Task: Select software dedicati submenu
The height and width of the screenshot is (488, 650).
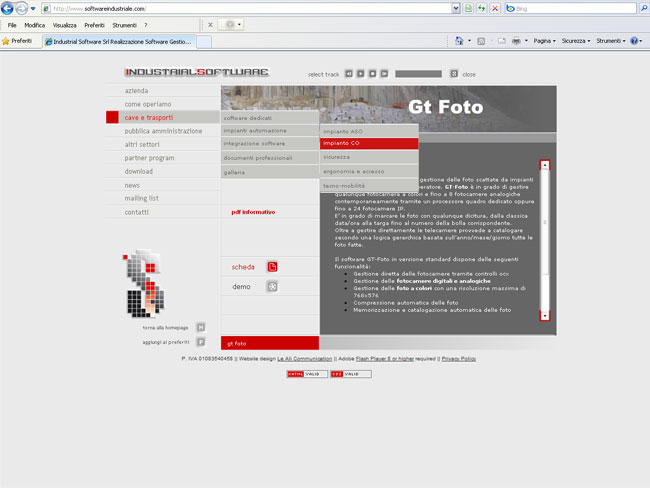Action: (270, 118)
